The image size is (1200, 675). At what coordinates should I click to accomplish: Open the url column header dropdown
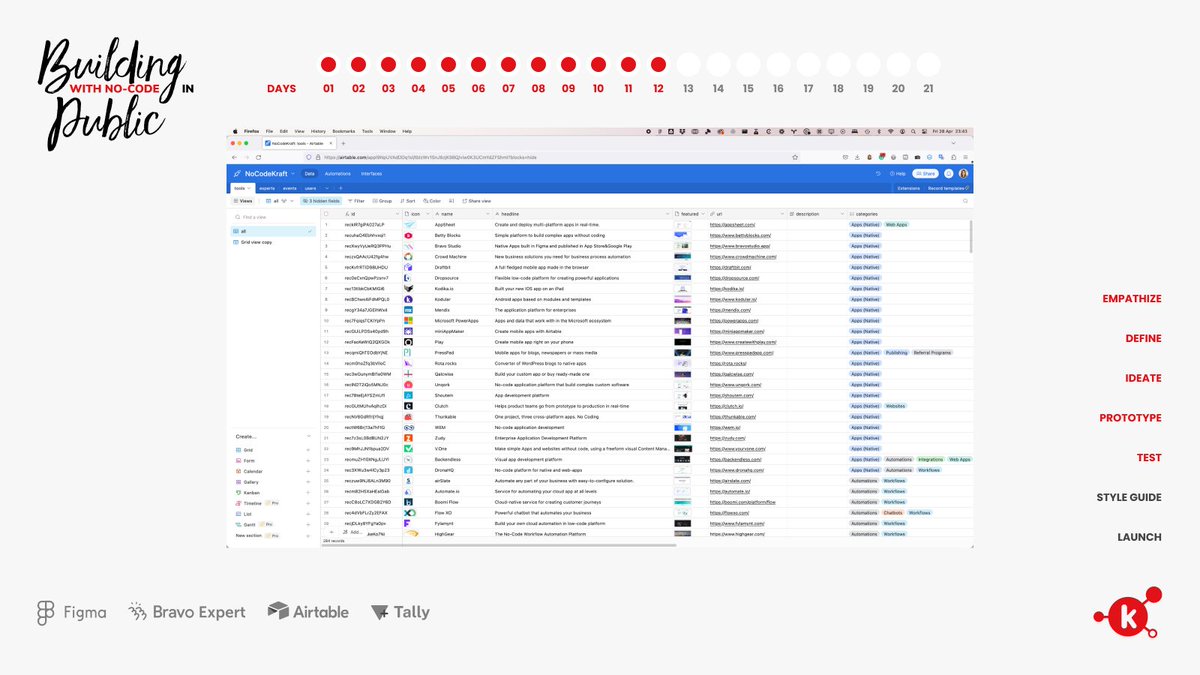click(x=782, y=214)
